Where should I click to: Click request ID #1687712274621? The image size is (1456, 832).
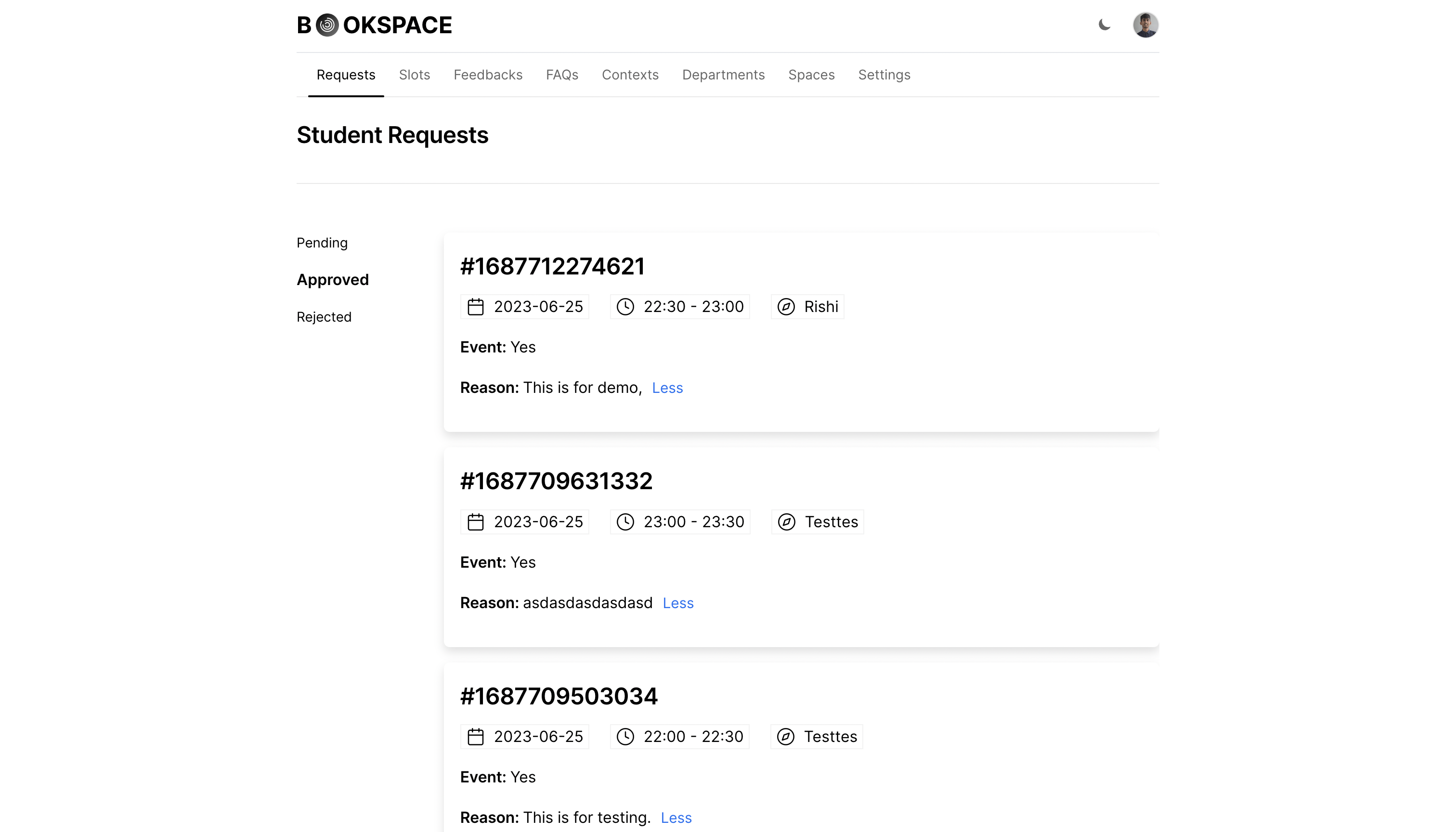552,266
